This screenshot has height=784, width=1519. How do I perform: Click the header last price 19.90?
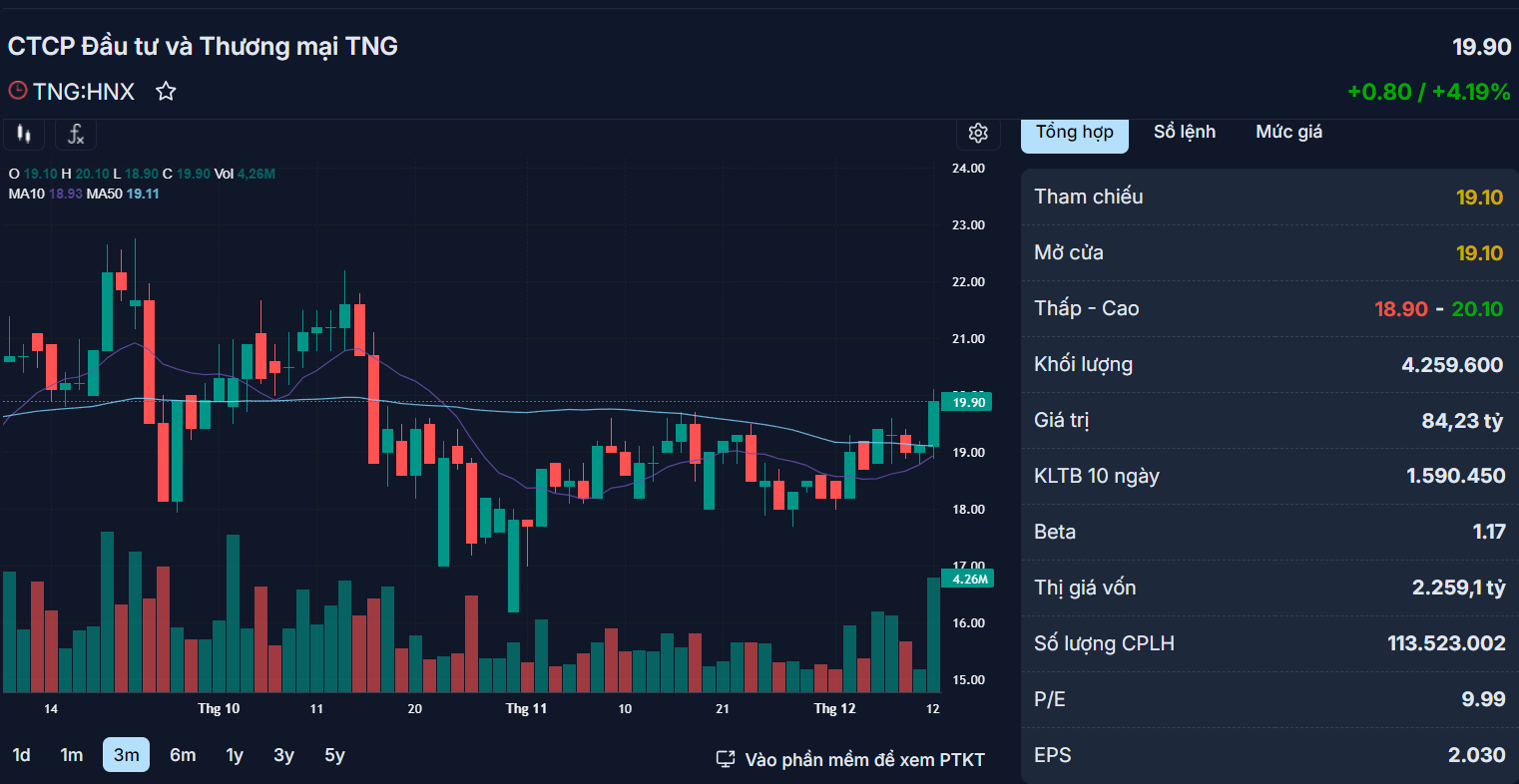coord(1482,47)
